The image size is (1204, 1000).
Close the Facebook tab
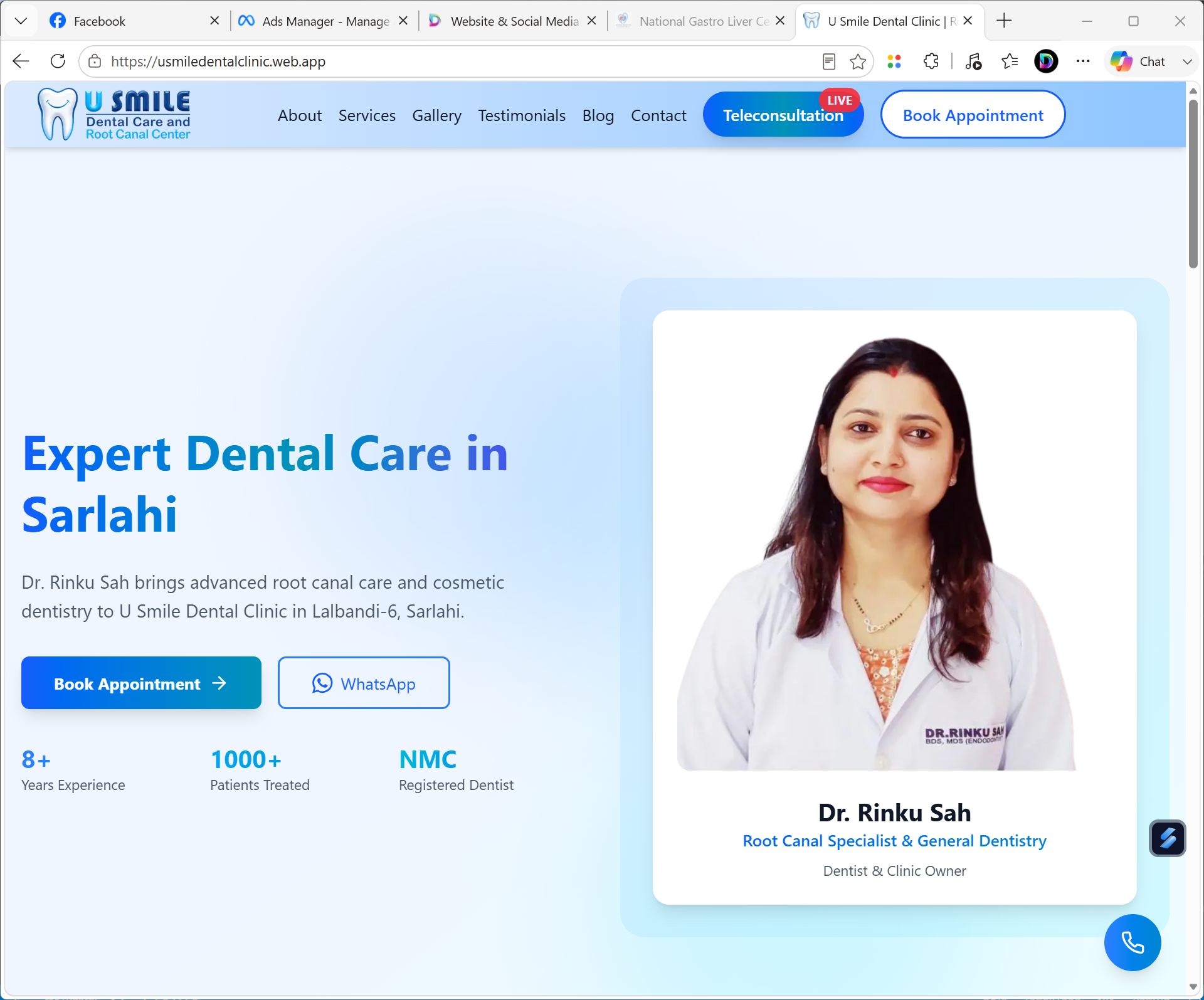(x=214, y=21)
